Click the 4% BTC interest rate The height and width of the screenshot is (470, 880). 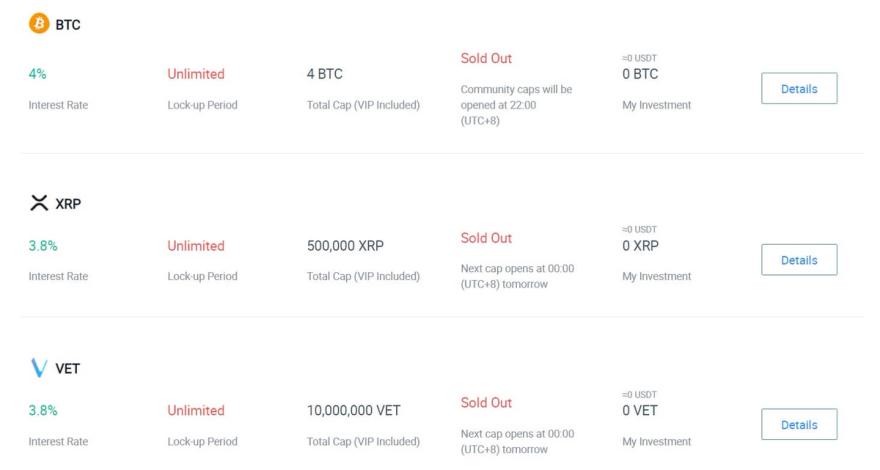tap(39, 74)
